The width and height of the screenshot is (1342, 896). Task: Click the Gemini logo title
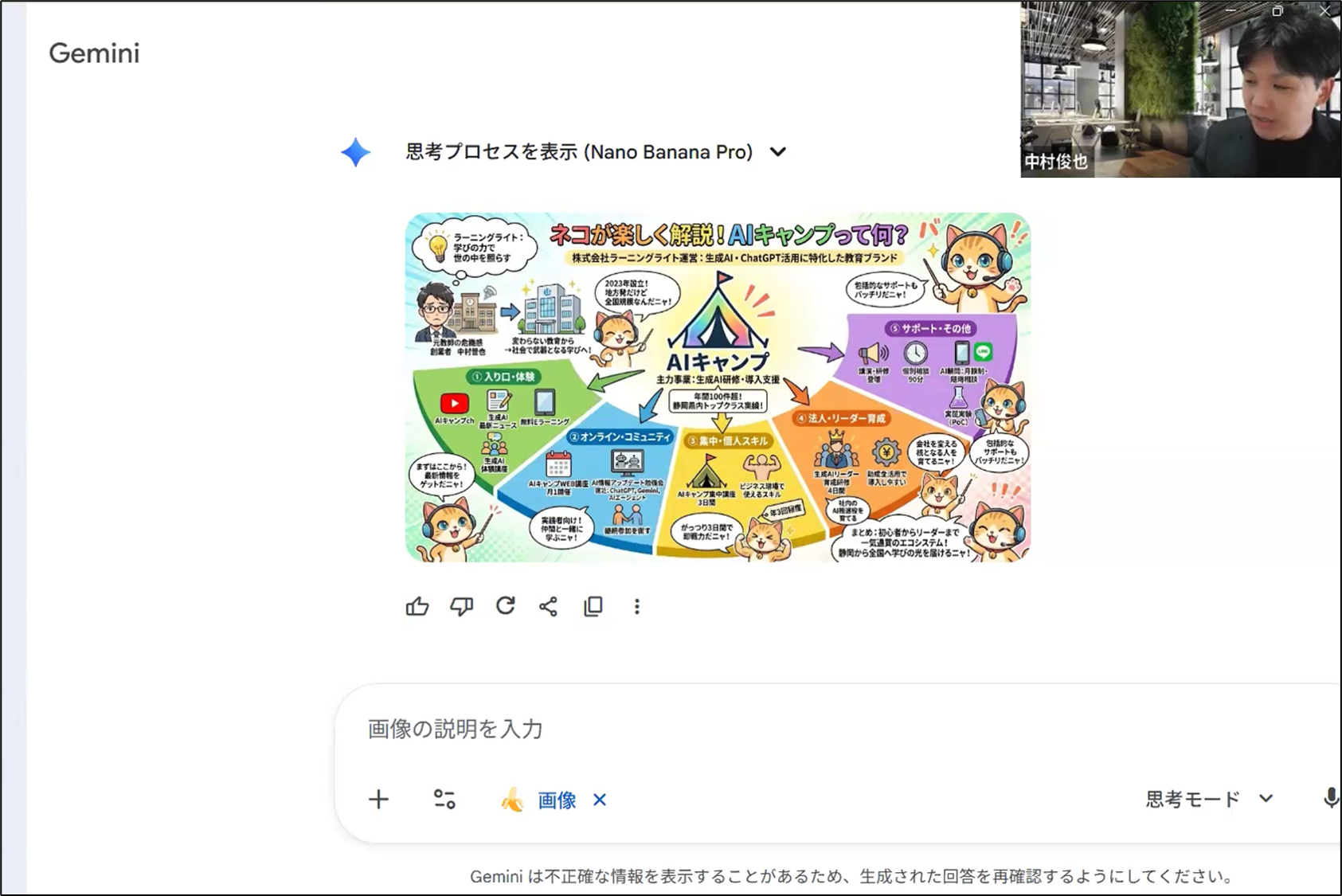94,53
